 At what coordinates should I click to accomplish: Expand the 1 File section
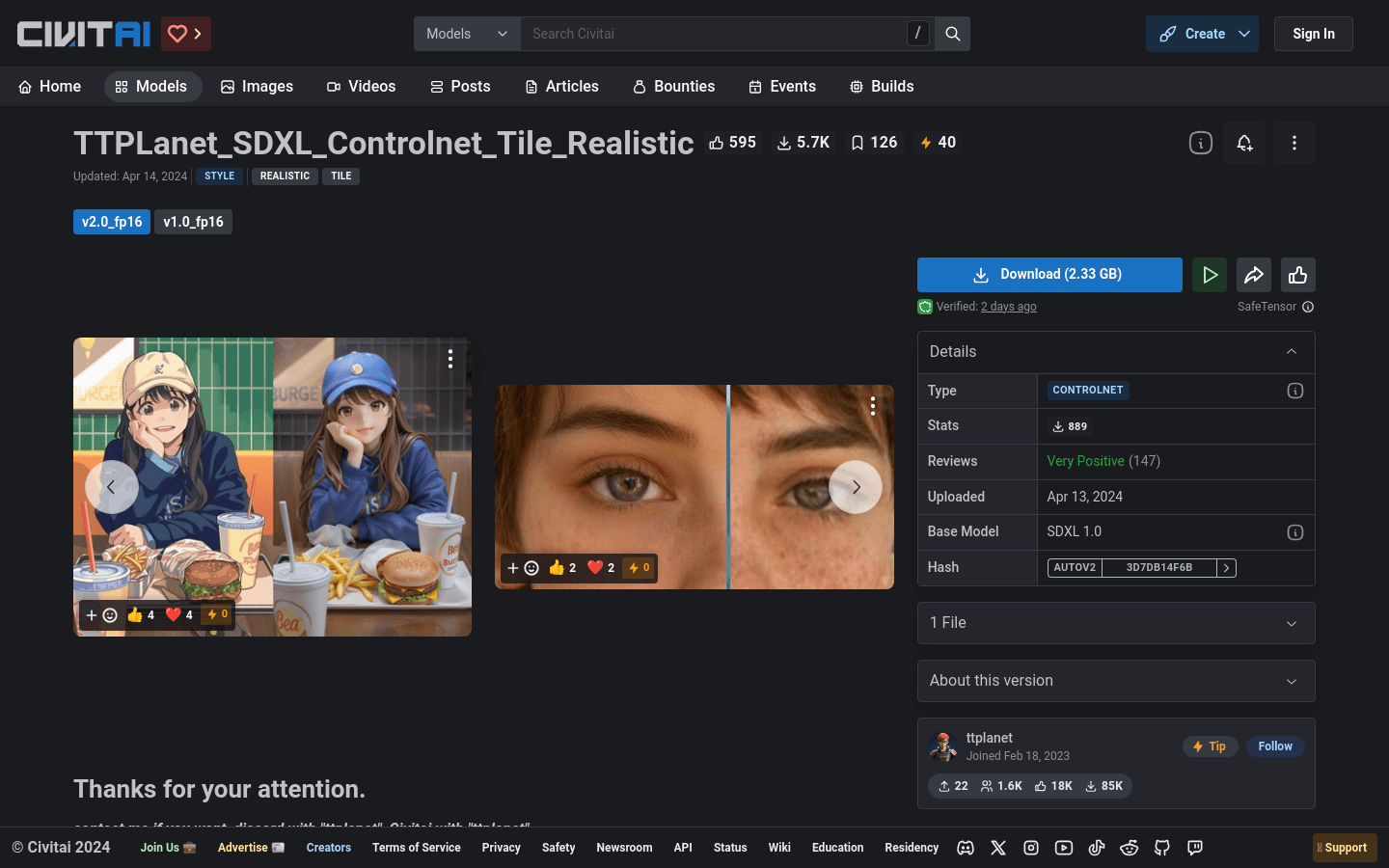tap(1115, 623)
